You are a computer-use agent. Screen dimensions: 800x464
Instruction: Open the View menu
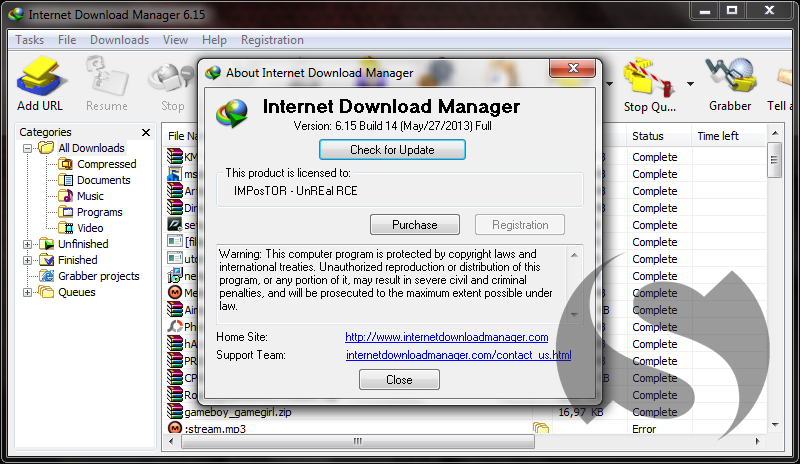click(x=175, y=40)
